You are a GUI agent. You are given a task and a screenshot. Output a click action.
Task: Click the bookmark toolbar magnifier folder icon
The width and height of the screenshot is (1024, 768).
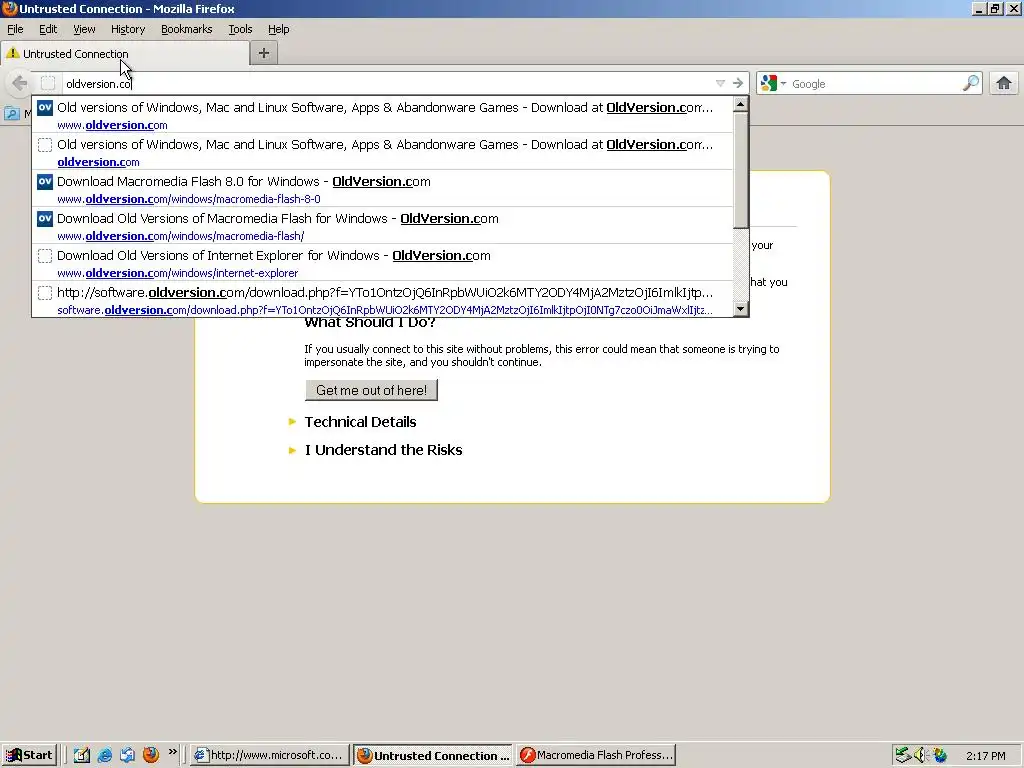(x=12, y=114)
